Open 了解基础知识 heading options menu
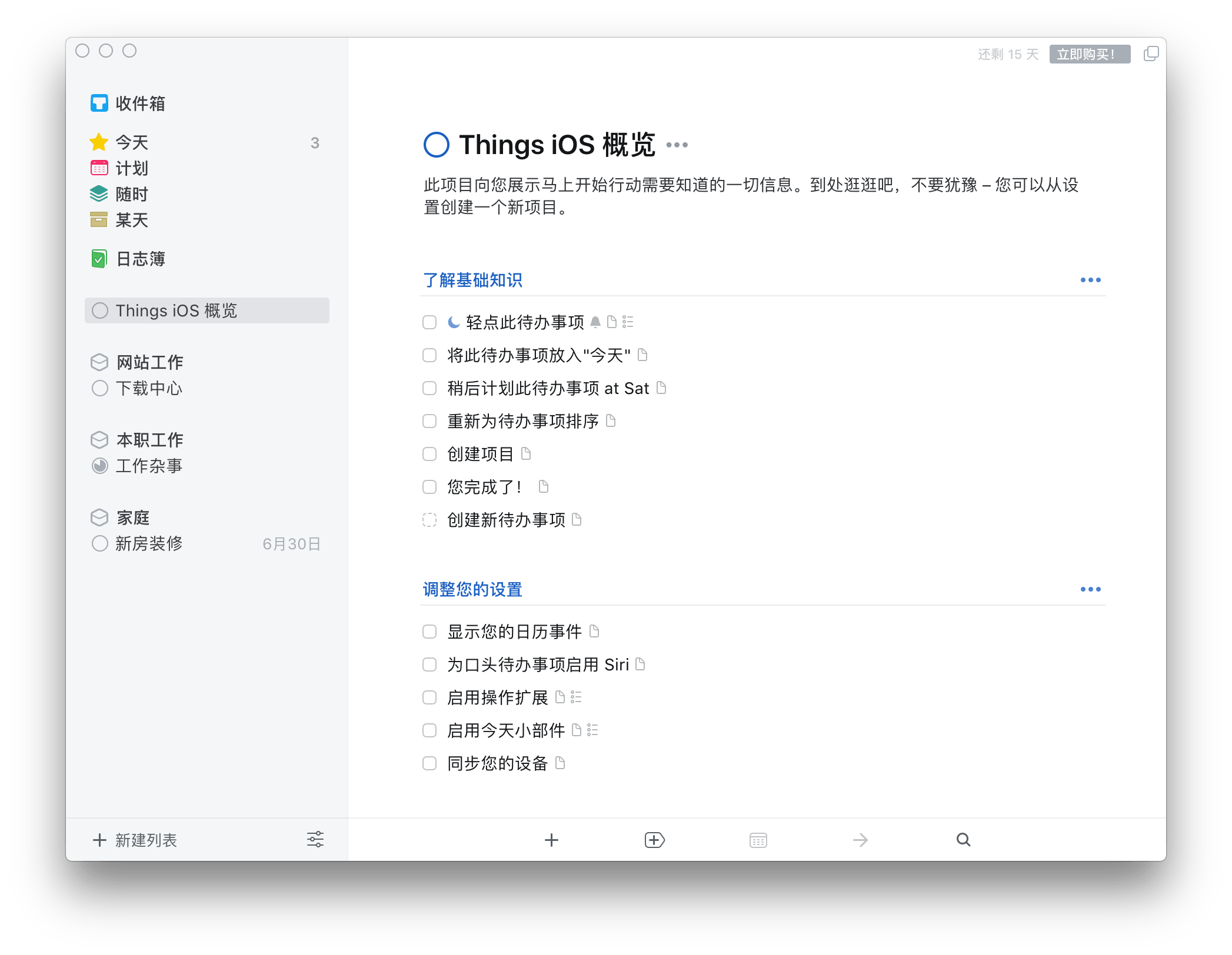This screenshot has height=955, width=1232. pyautogui.click(x=1090, y=280)
